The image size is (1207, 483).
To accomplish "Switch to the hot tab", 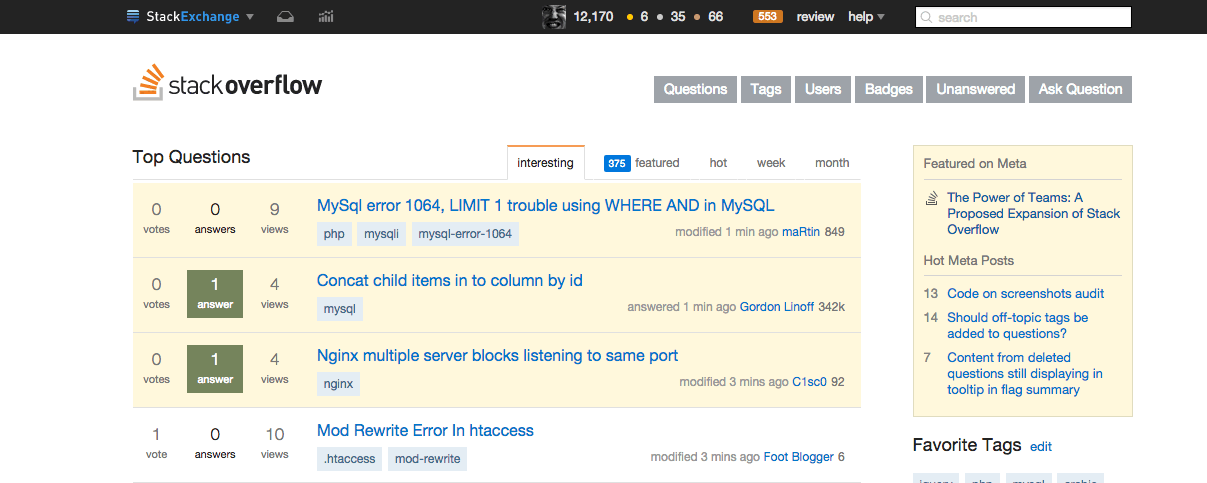I will (x=718, y=163).
